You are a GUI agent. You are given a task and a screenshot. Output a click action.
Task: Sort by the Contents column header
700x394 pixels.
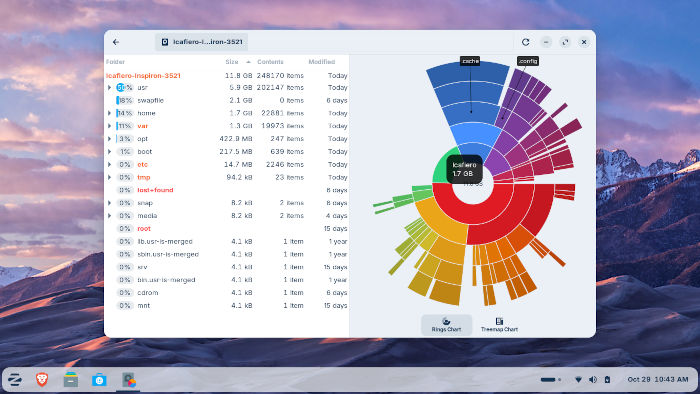click(x=270, y=62)
